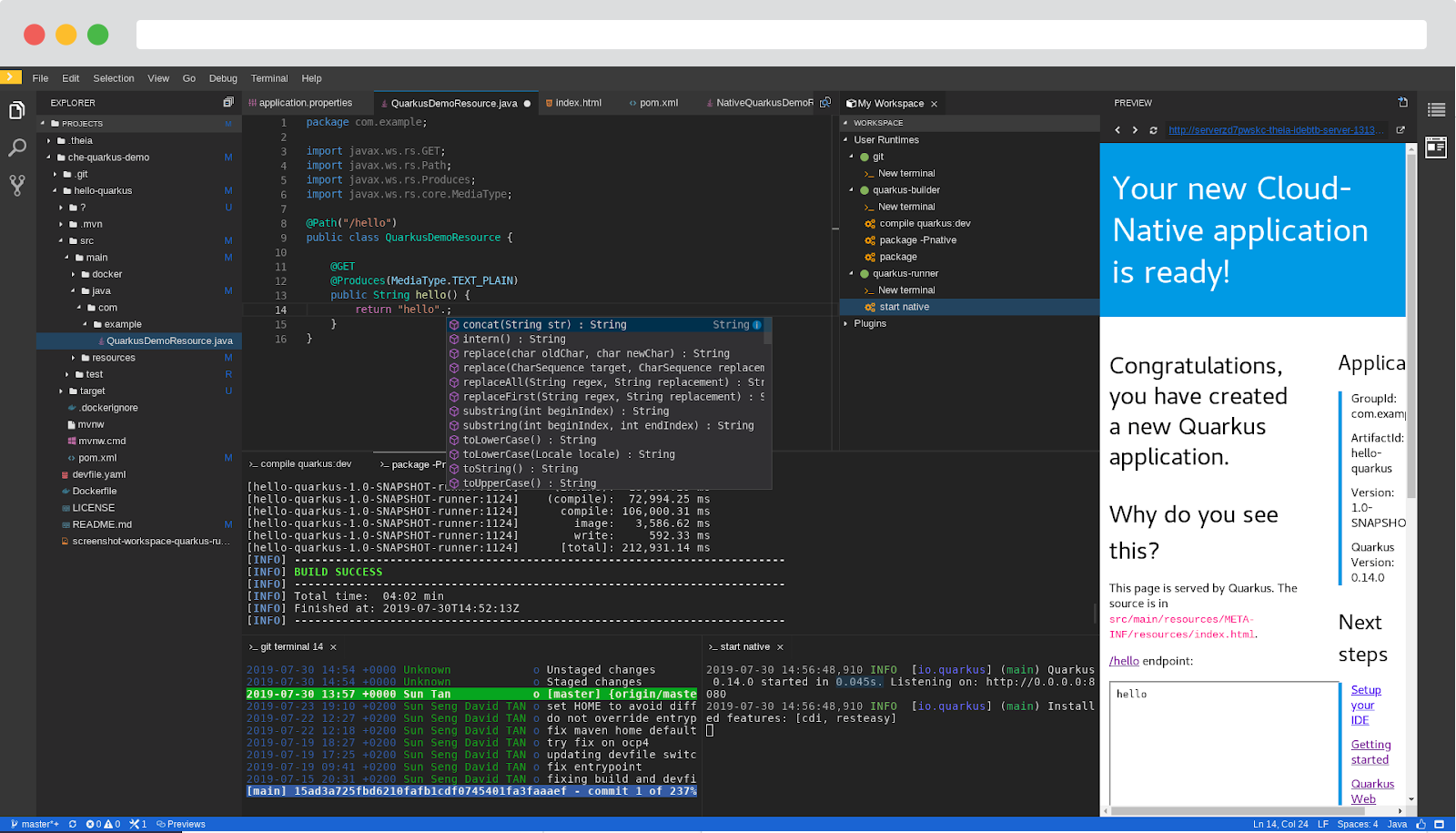The height and width of the screenshot is (833, 1456).
Task: Split the NativeQuarkusDemo editor using its tab icon
Action: 824,102
